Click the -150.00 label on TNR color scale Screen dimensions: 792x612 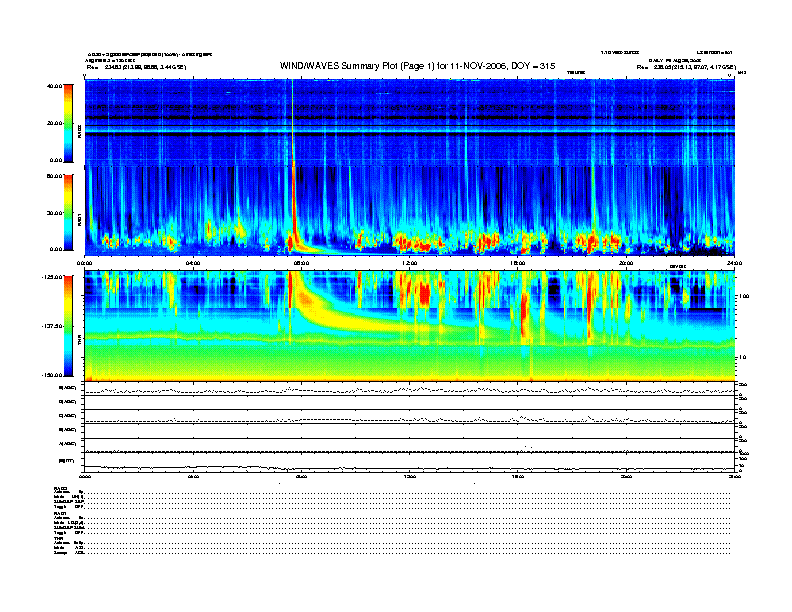point(52,375)
